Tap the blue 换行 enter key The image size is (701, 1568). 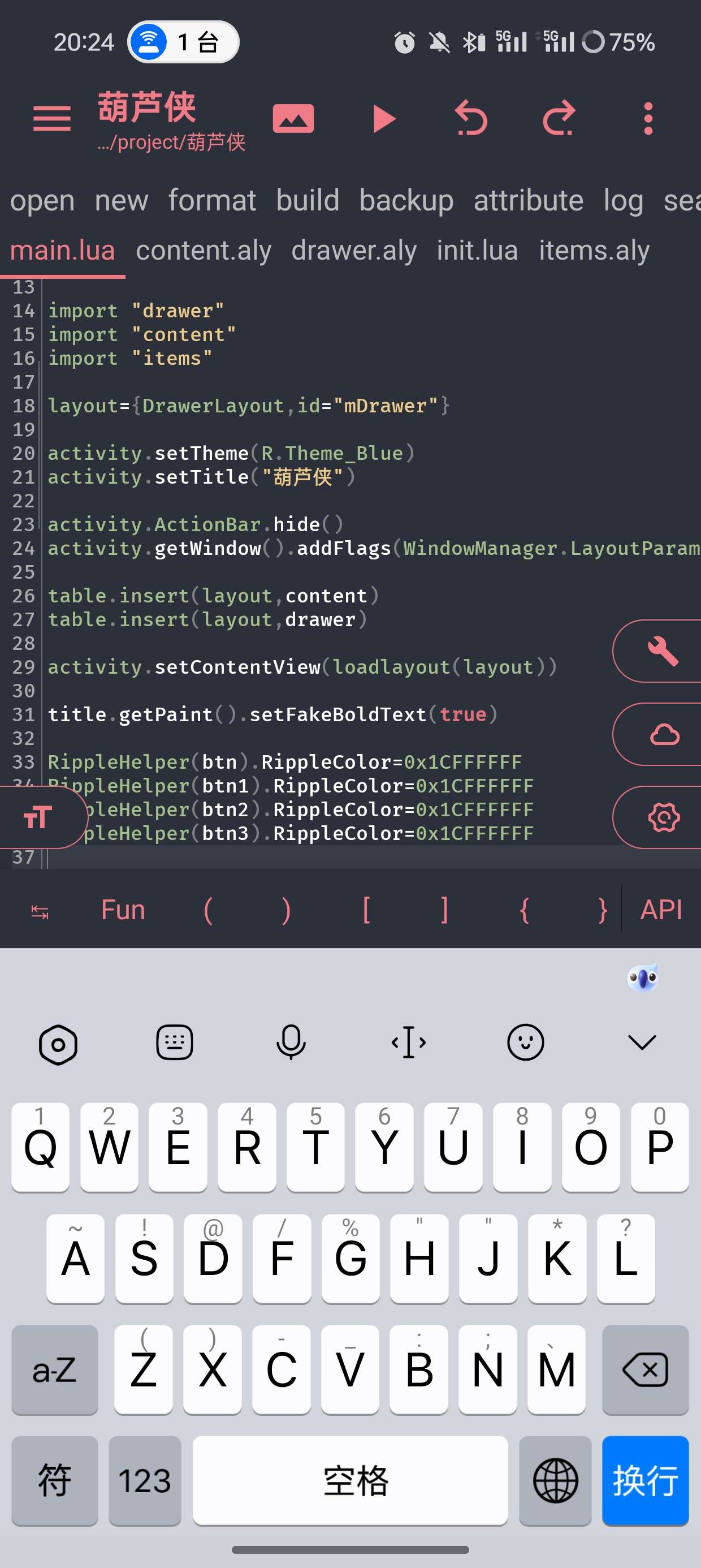[646, 1481]
